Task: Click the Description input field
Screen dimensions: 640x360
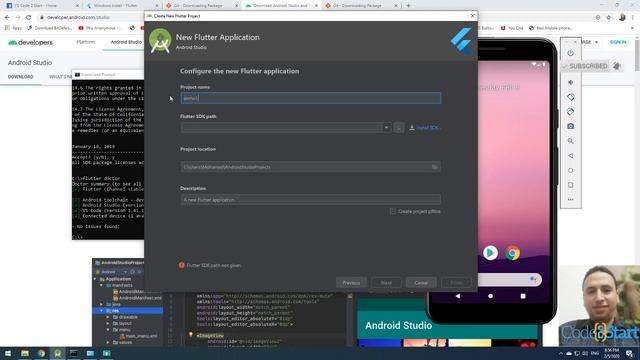Action: point(311,200)
